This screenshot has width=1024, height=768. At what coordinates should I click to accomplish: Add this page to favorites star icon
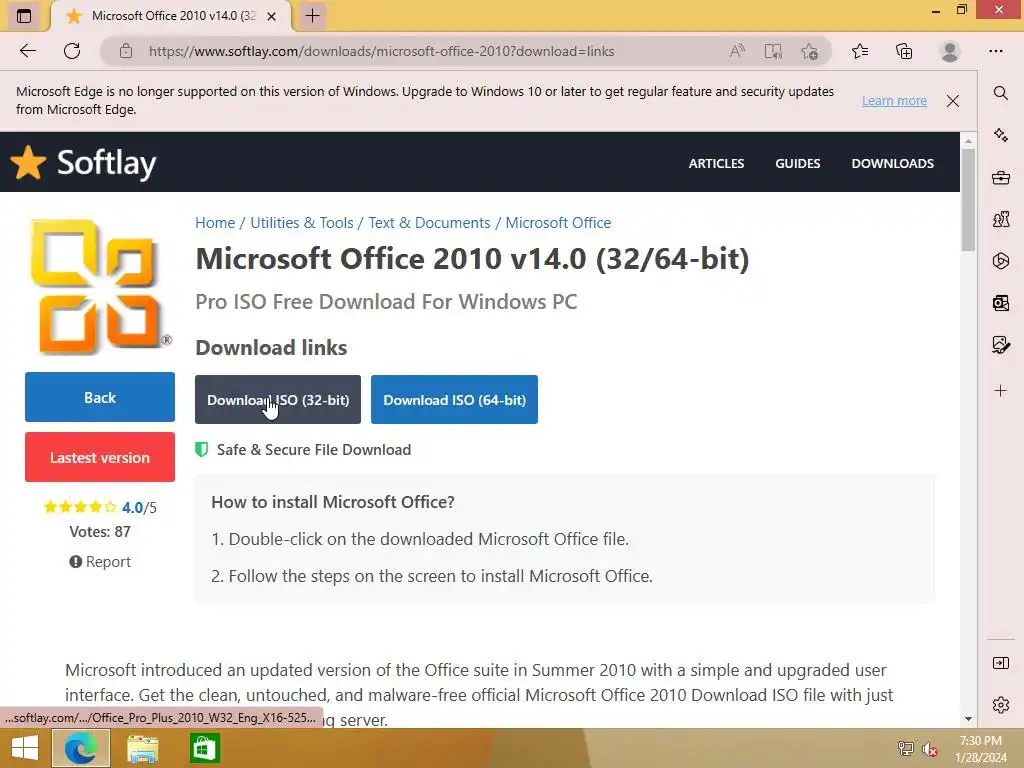tap(809, 51)
